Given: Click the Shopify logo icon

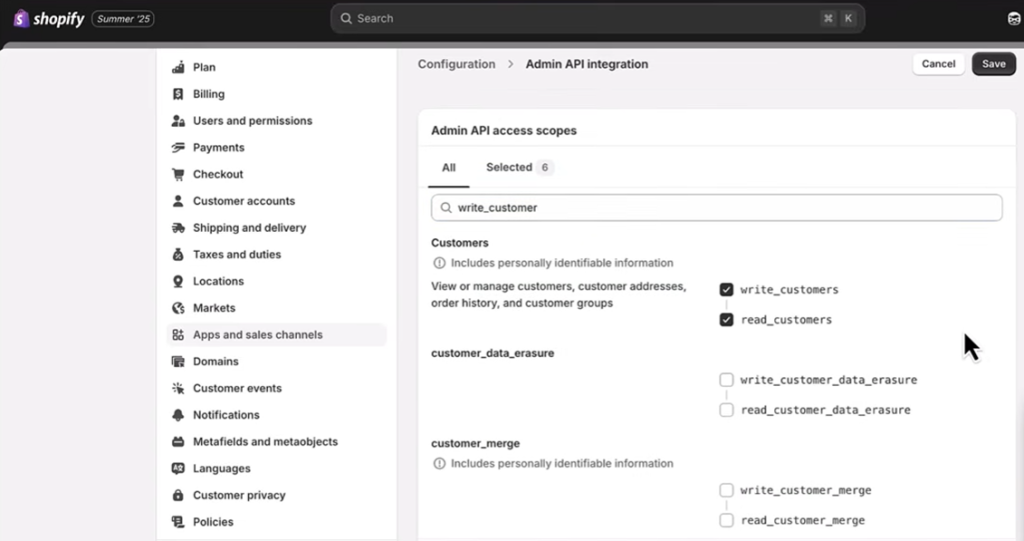Looking at the screenshot, I should 21,19.
